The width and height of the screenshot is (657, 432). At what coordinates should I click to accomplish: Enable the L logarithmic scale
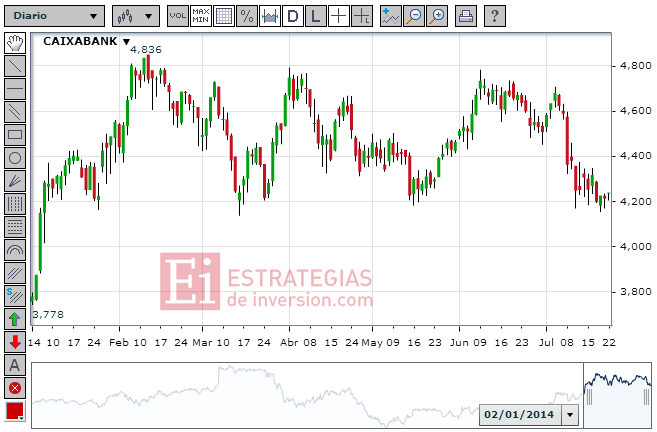coord(316,16)
